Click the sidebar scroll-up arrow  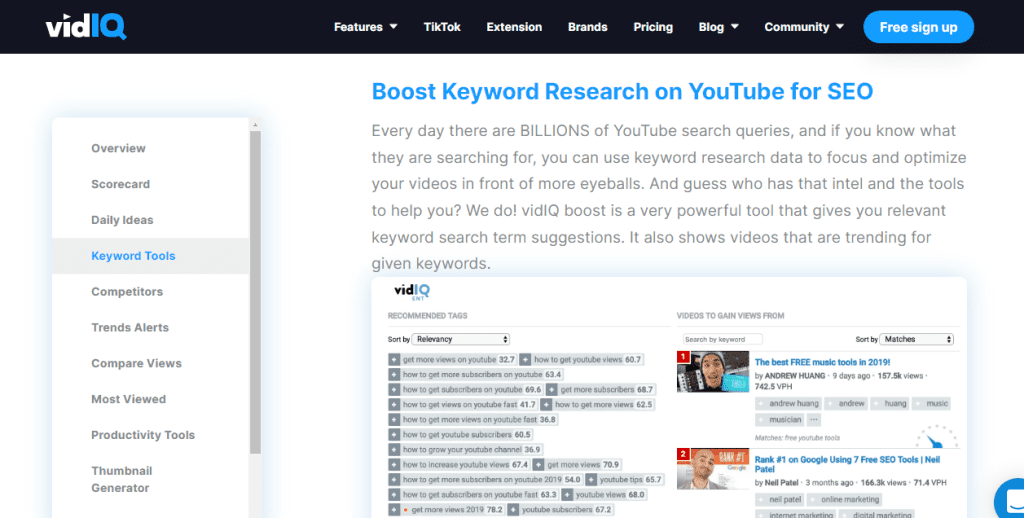[x=255, y=124]
